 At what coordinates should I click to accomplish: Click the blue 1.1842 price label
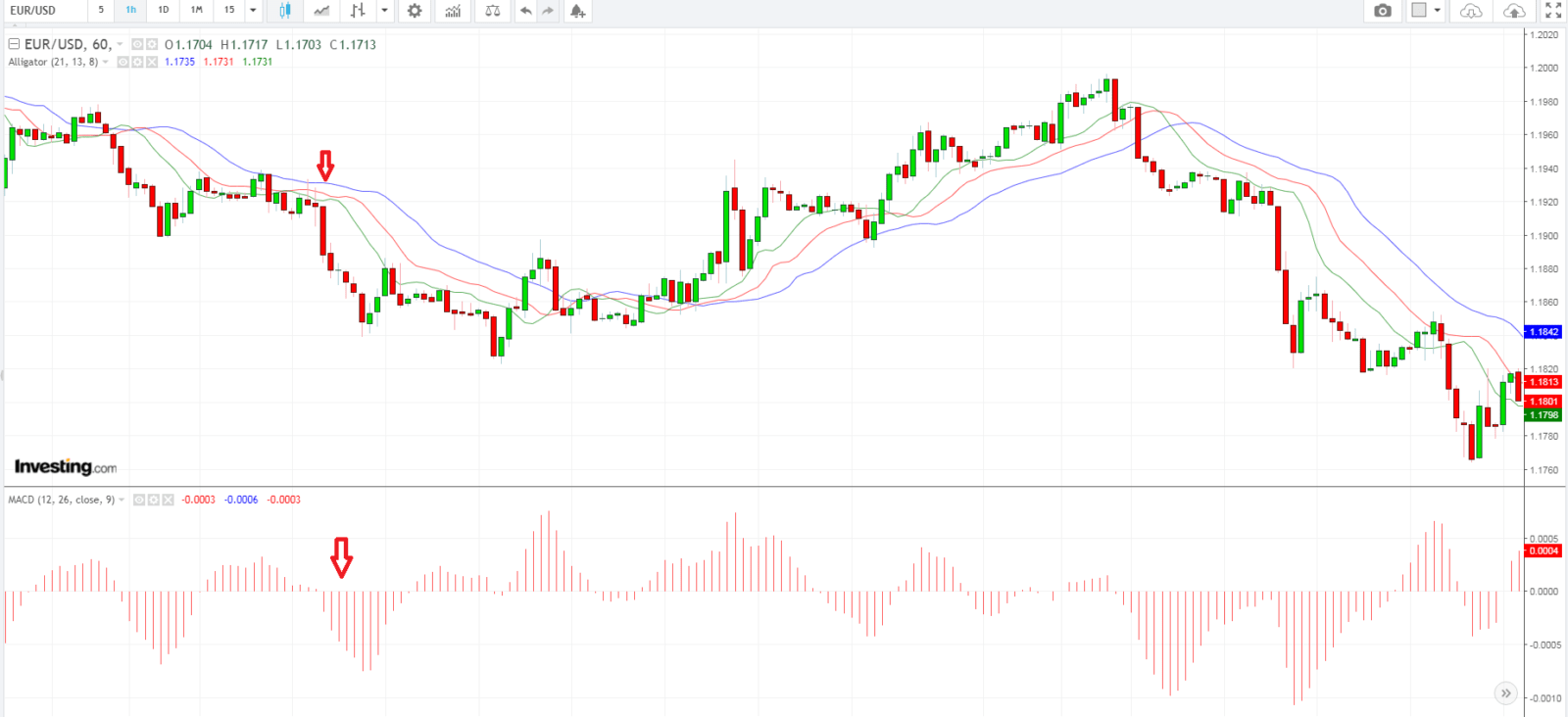1543,332
